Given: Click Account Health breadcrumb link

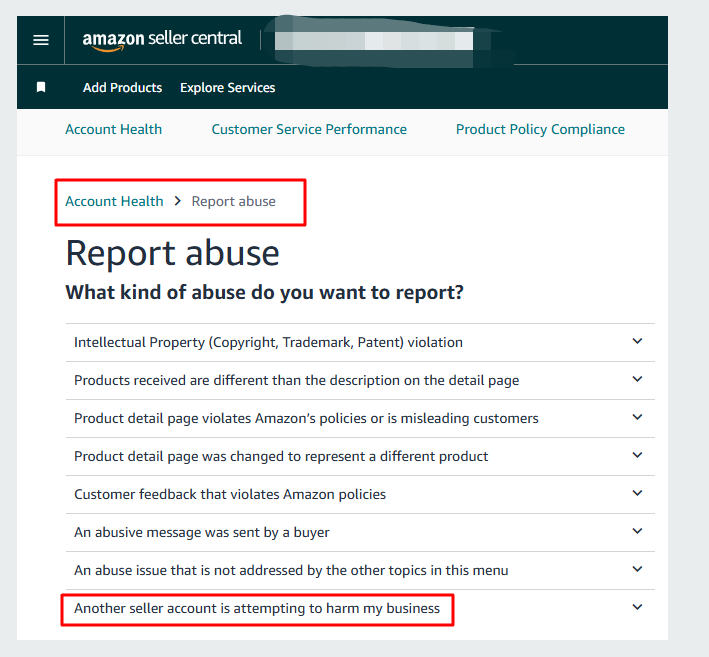Looking at the screenshot, I should [x=114, y=201].
